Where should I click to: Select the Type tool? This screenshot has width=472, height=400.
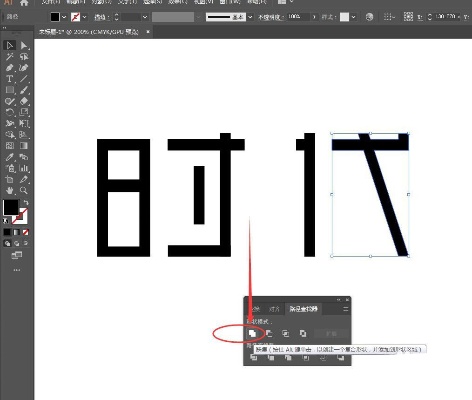tap(10, 79)
